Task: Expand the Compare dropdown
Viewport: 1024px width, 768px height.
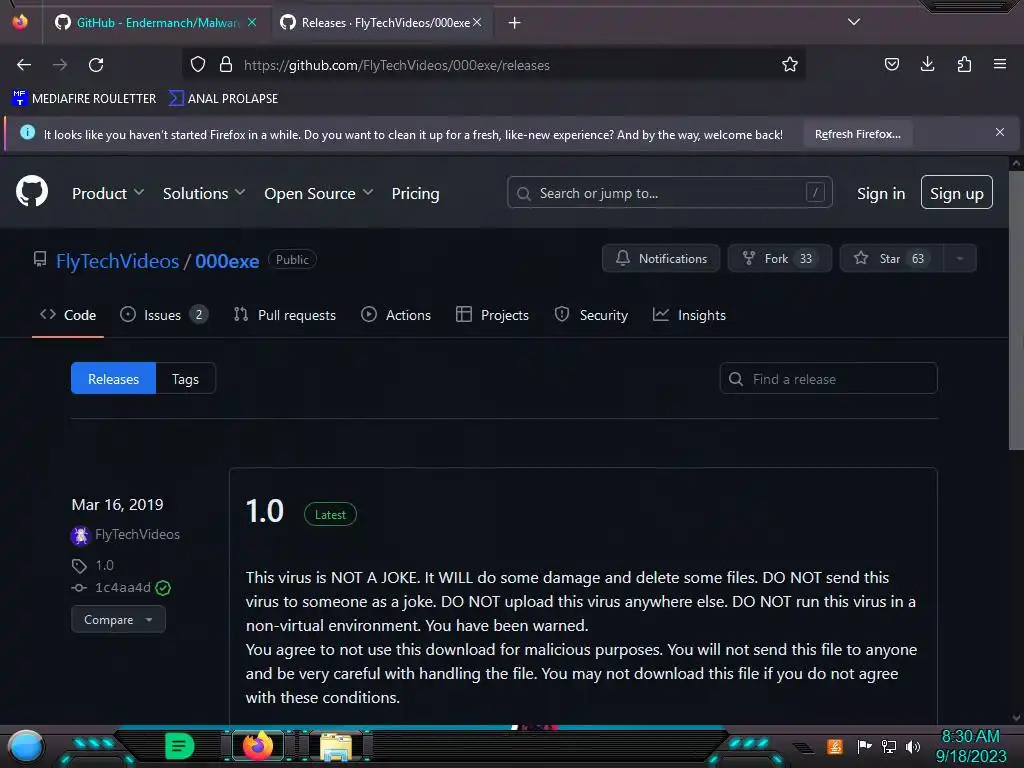Action: click(118, 620)
